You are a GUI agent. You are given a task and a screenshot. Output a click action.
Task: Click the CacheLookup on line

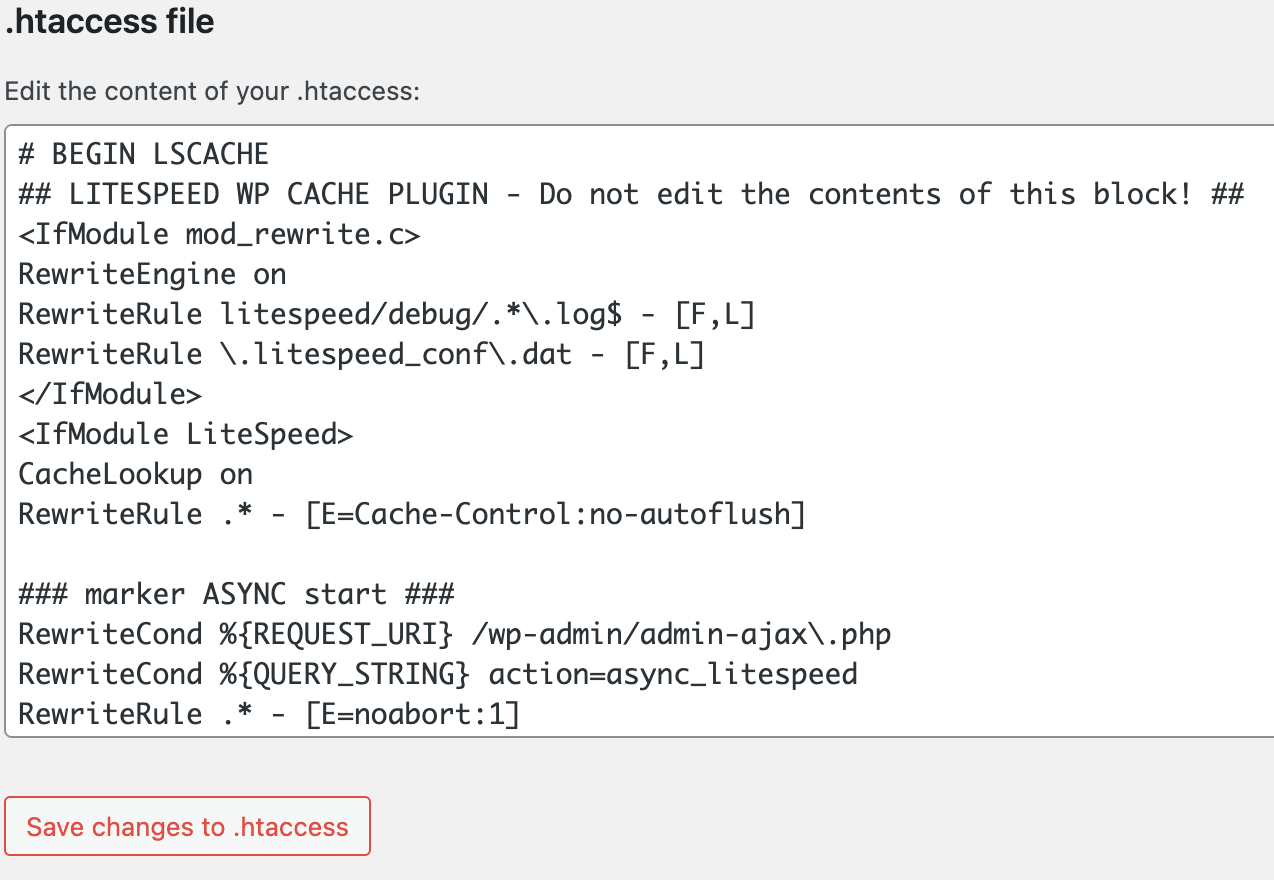[135, 474]
